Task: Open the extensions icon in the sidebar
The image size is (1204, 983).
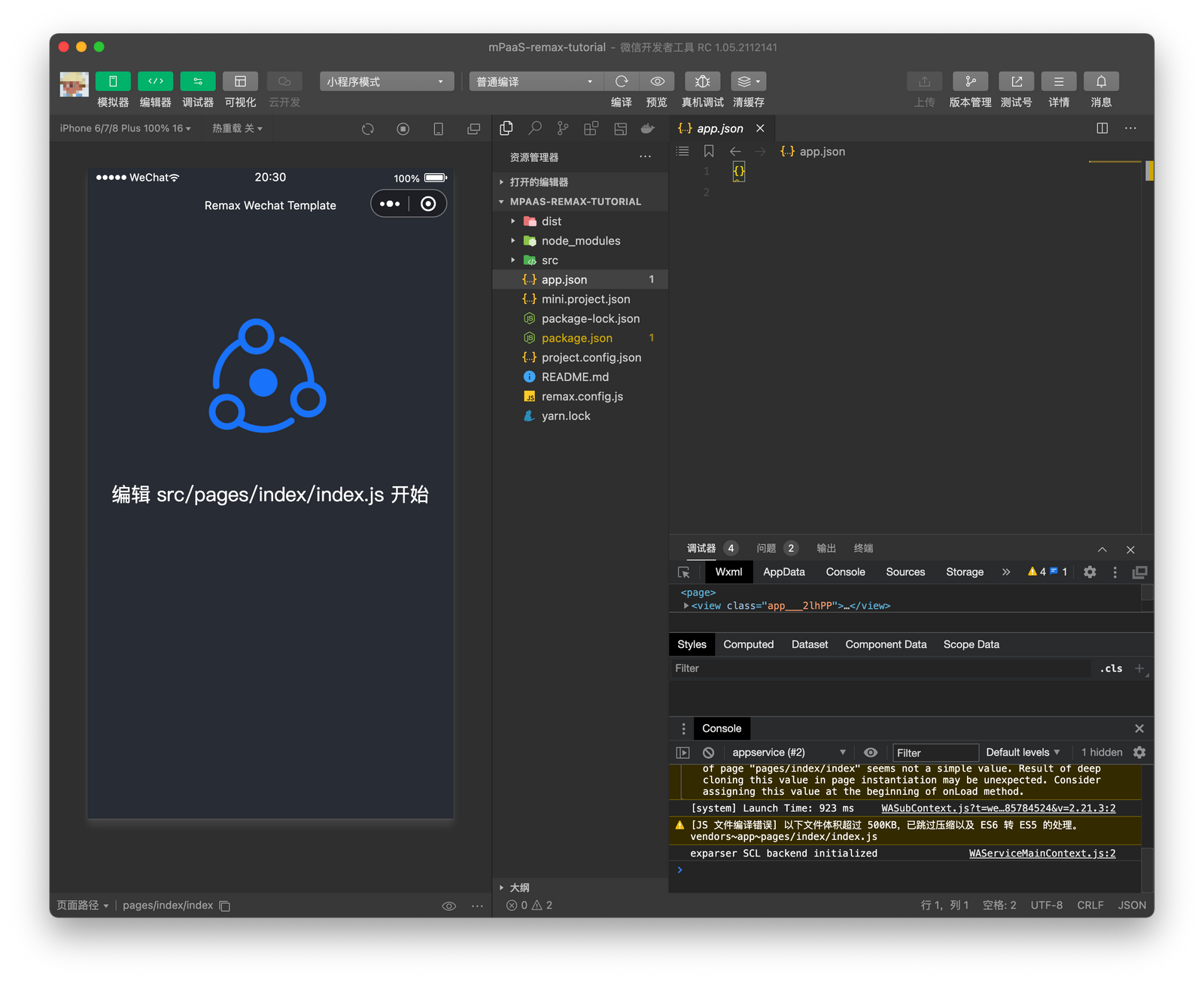Action: (591, 129)
